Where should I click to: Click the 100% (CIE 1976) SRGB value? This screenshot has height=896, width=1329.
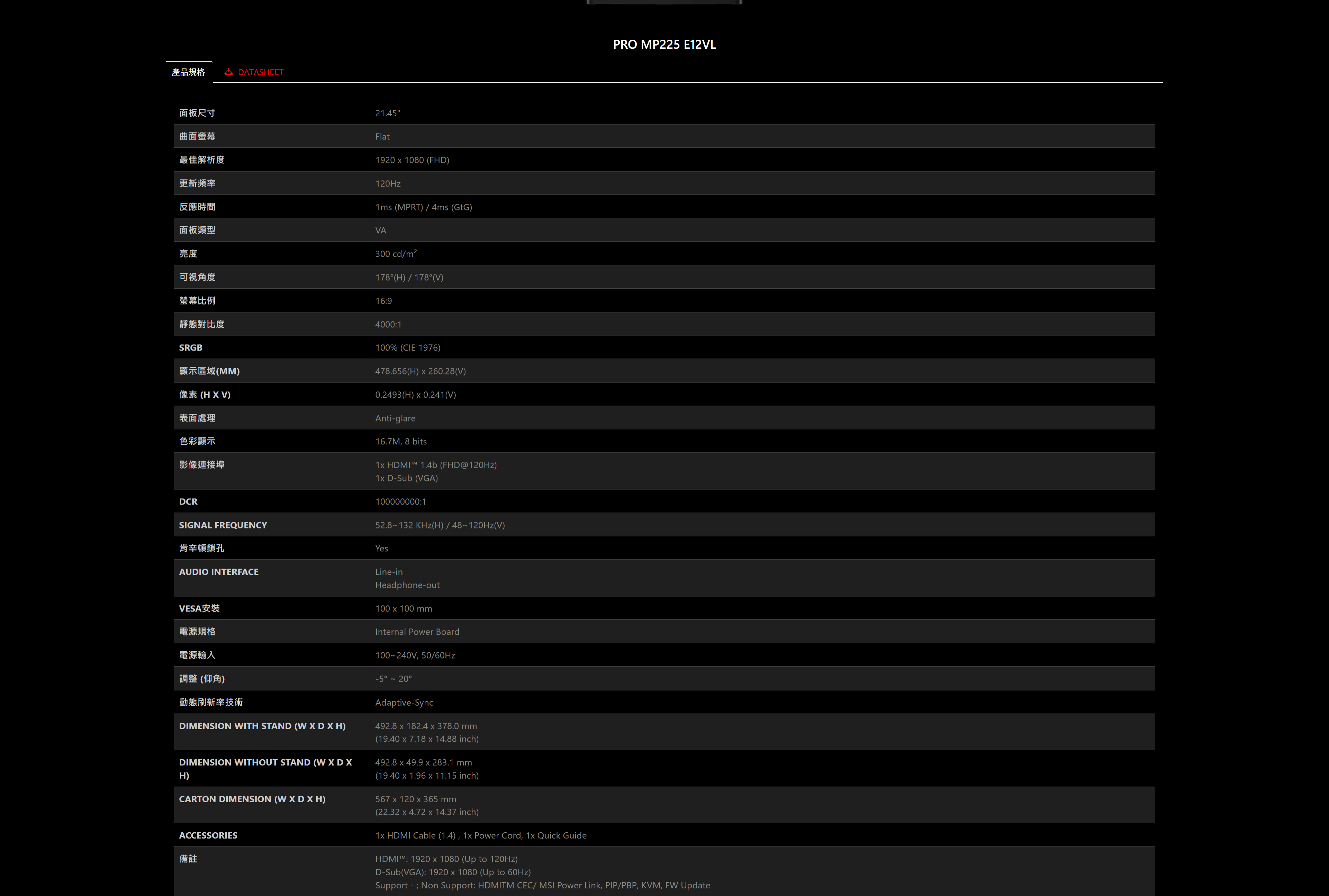[x=408, y=347]
